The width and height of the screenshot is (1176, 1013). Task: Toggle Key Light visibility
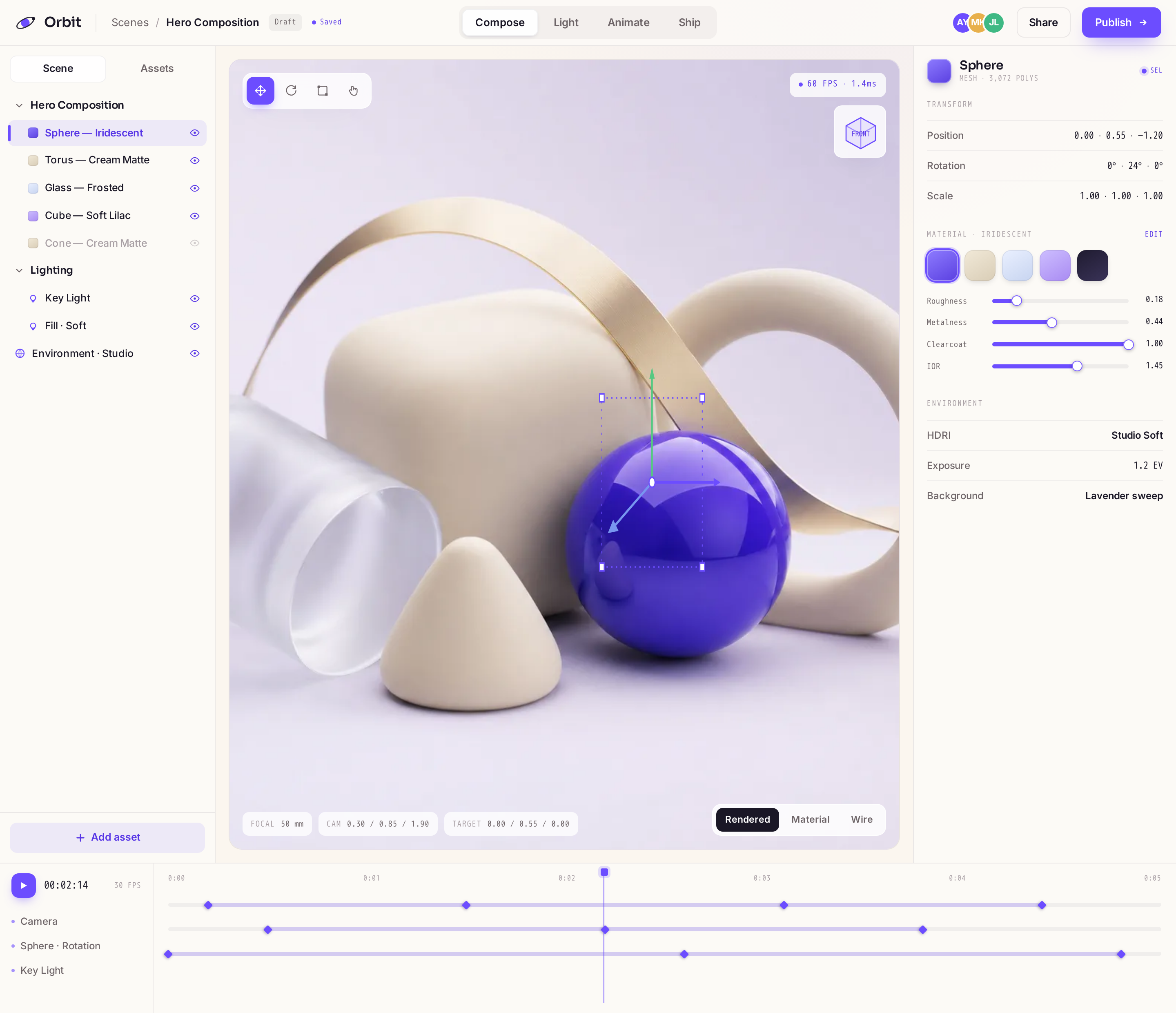[x=195, y=299]
